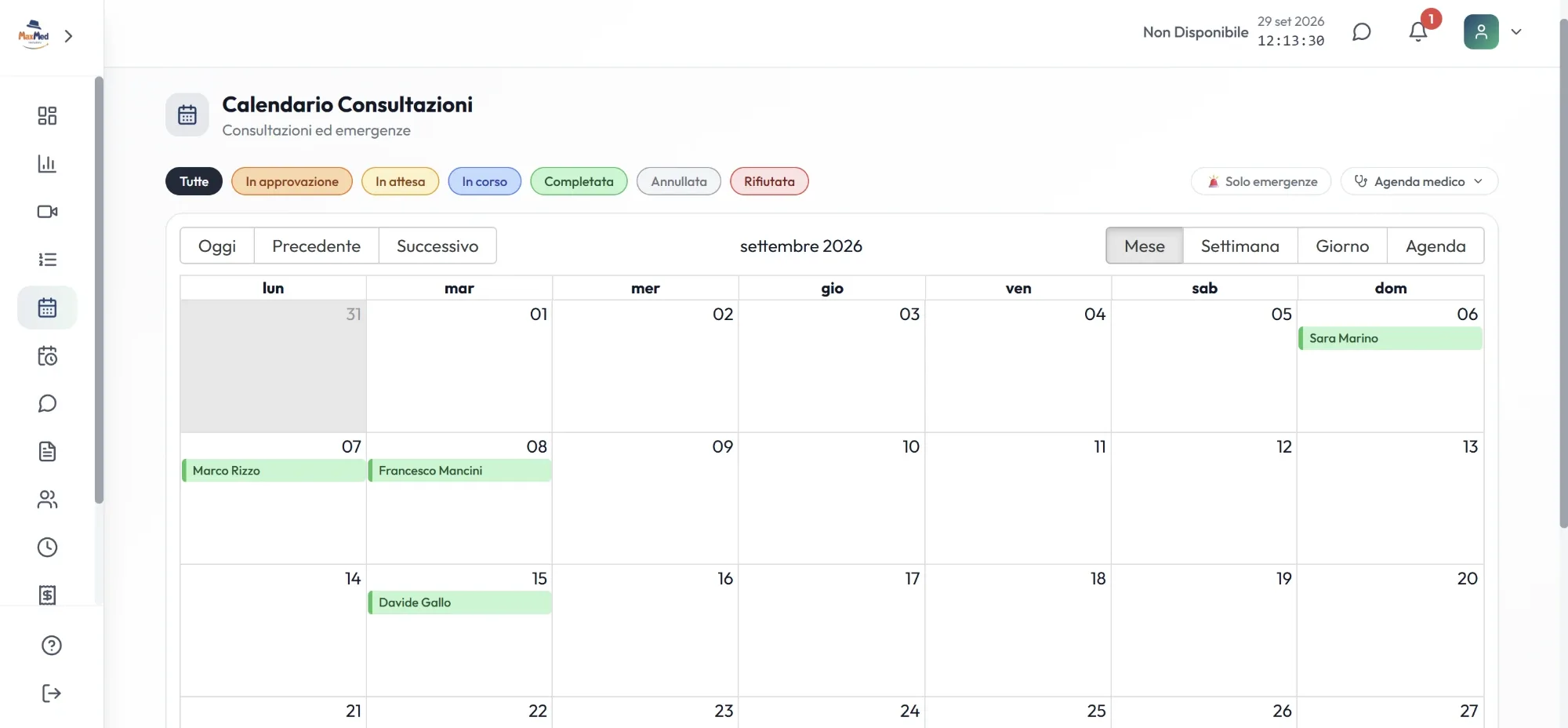Switch to Settimana view

coord(1240,246)
